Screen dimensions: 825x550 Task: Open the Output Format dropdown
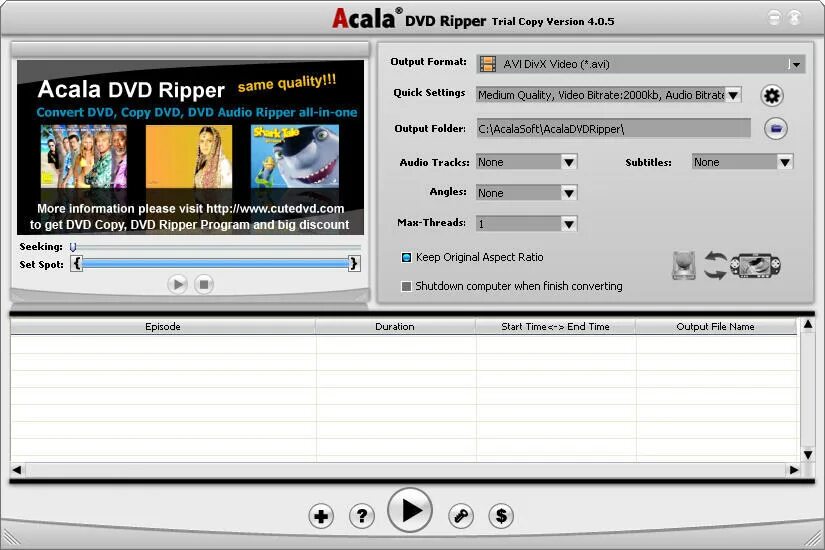pyautogui.click(x=796, y=64)
